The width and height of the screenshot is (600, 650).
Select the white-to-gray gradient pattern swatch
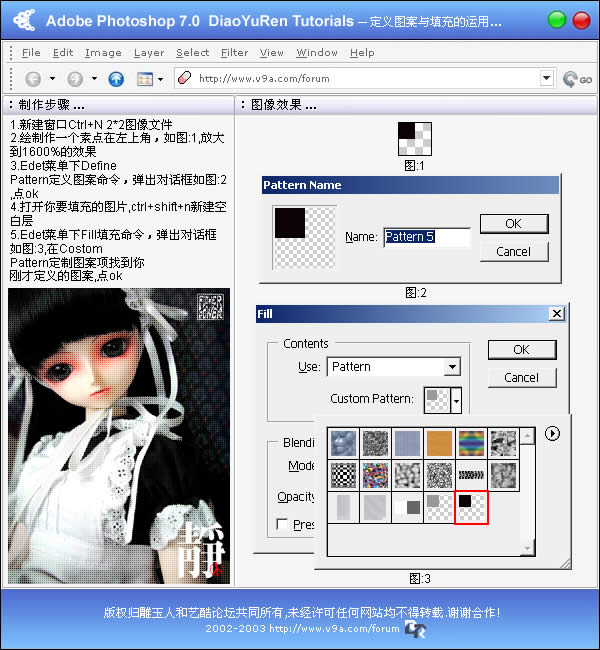407,507
